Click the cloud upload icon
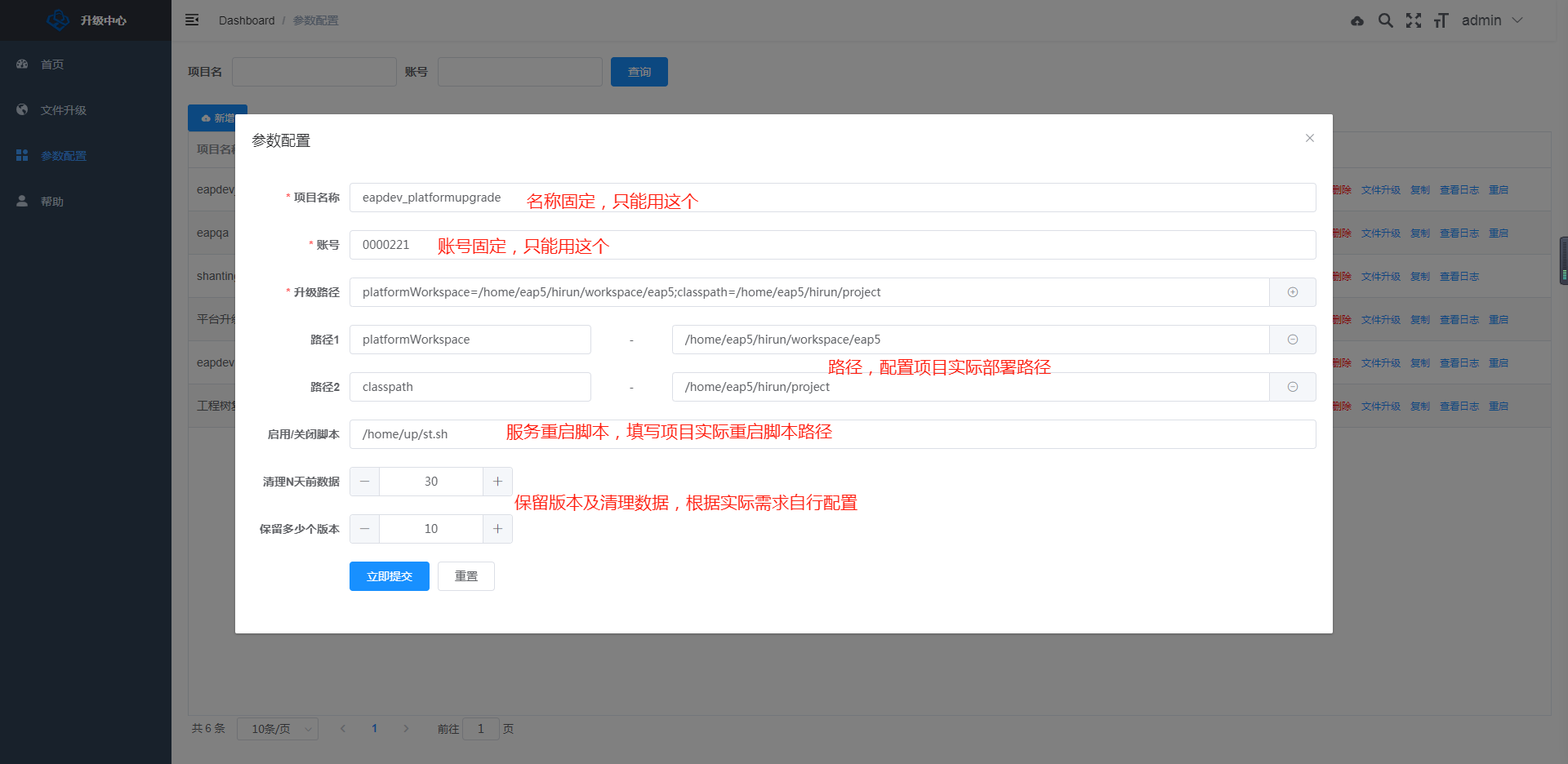Viewport: 1568px width, 764px height. [x=1356, y=20]
